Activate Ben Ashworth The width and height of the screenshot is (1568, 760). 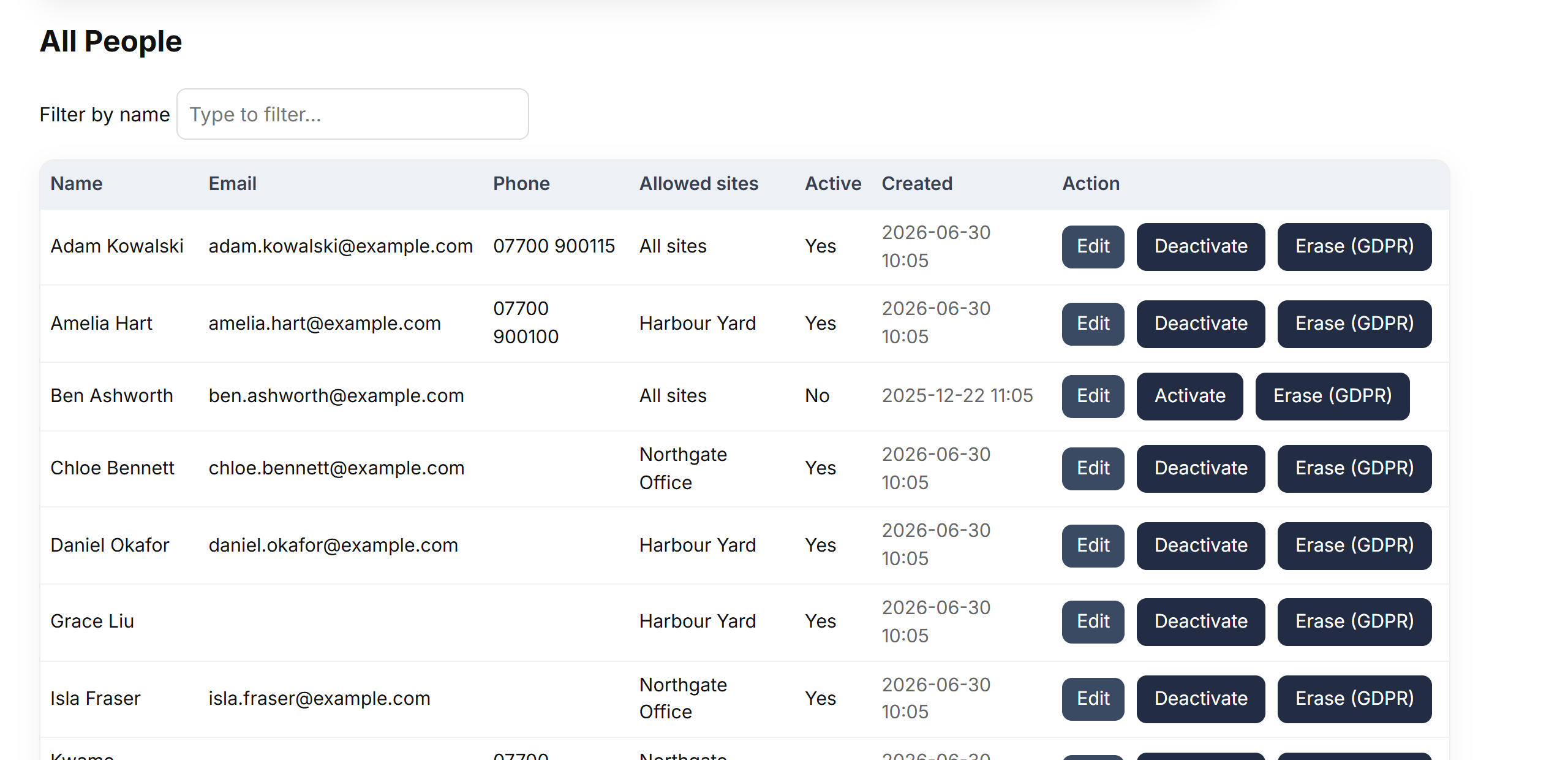(x=1190, y=396)
